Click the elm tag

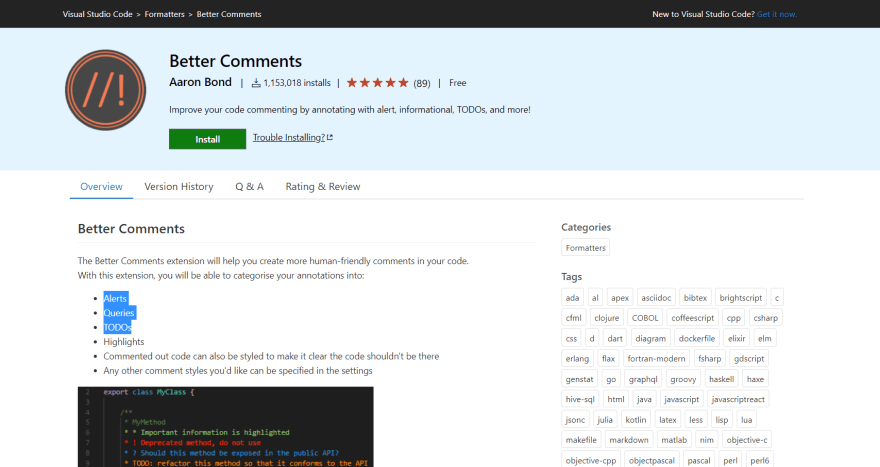tap(764, 338)
